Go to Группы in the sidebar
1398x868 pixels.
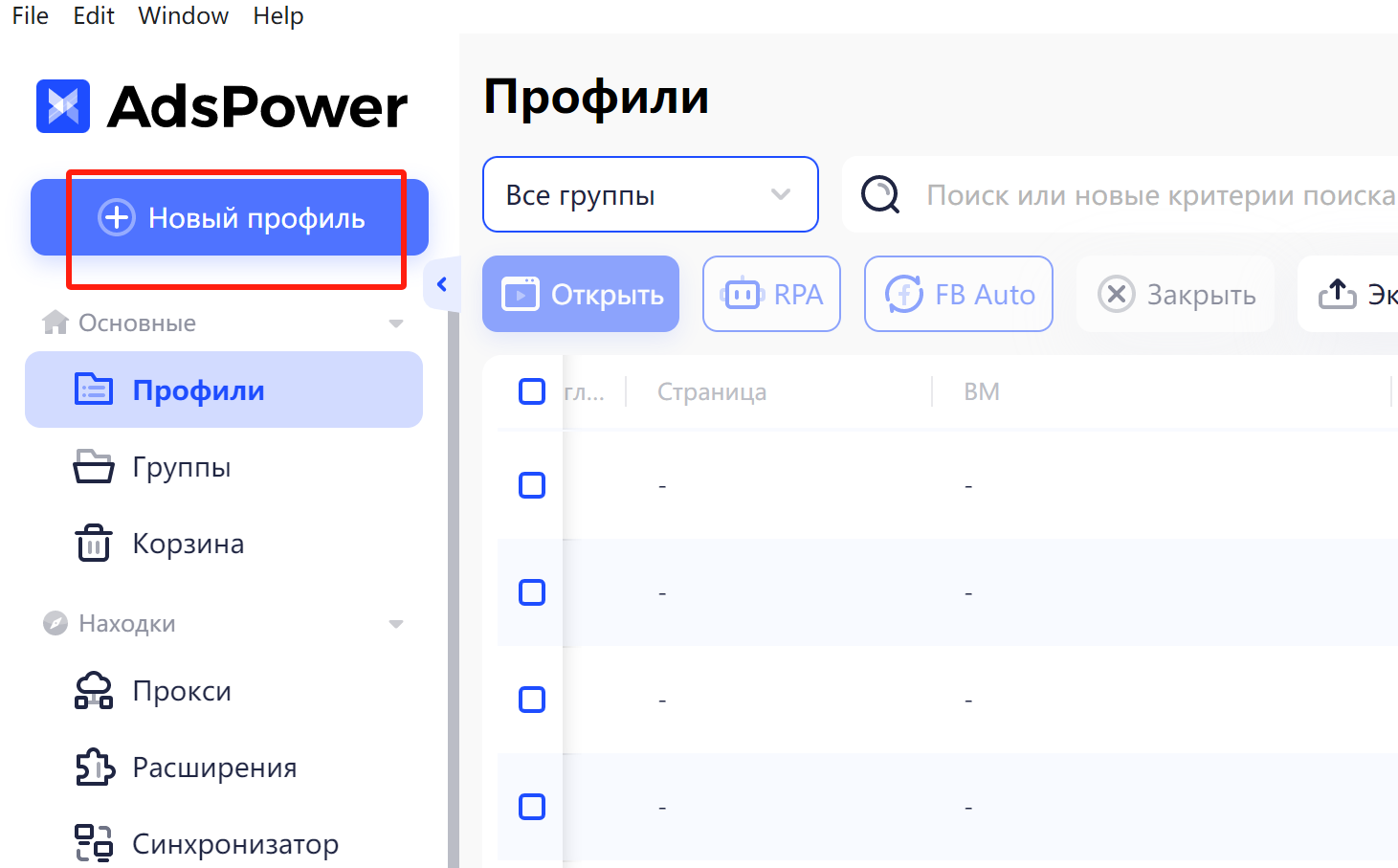coord(224,467)
